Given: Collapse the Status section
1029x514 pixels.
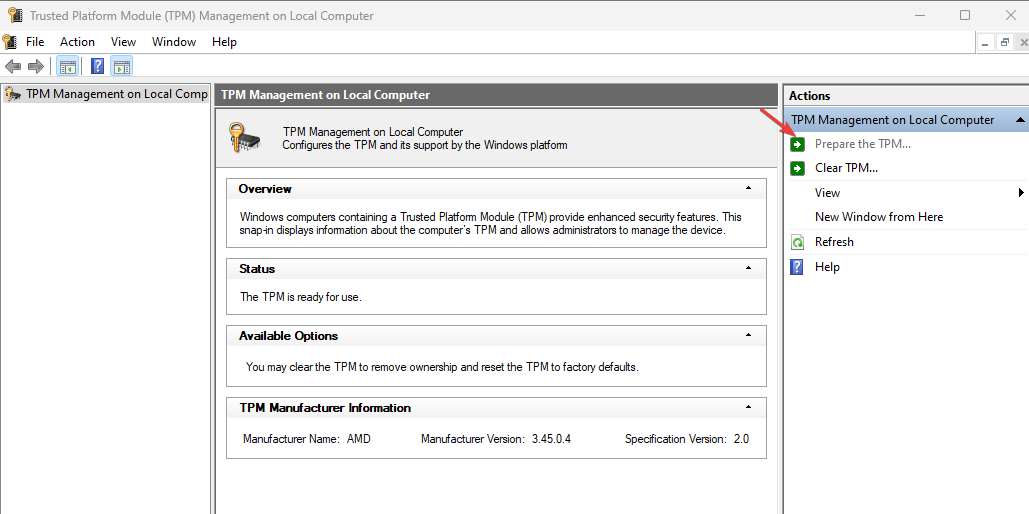Looking at the screenshot, I should point(748,268).
